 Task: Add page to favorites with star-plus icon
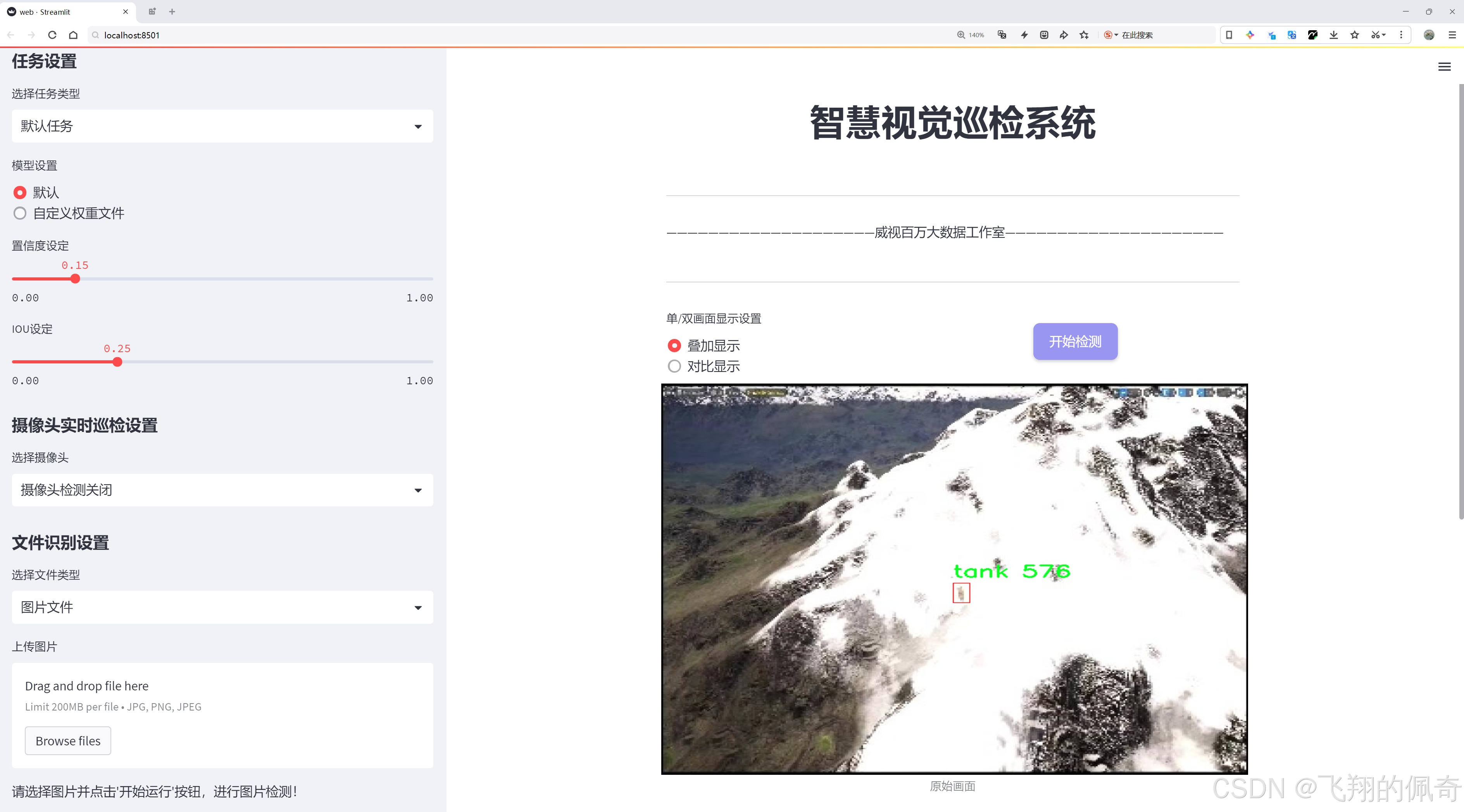(1085, 35)
